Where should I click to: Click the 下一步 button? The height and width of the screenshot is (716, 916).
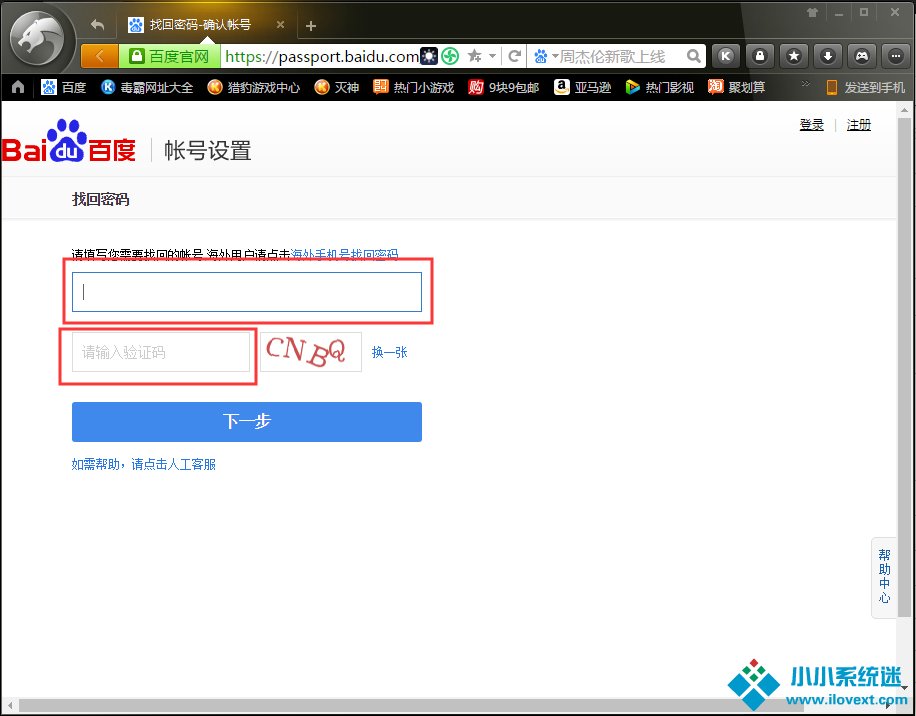pyautogui.click(x=246, y=422)
